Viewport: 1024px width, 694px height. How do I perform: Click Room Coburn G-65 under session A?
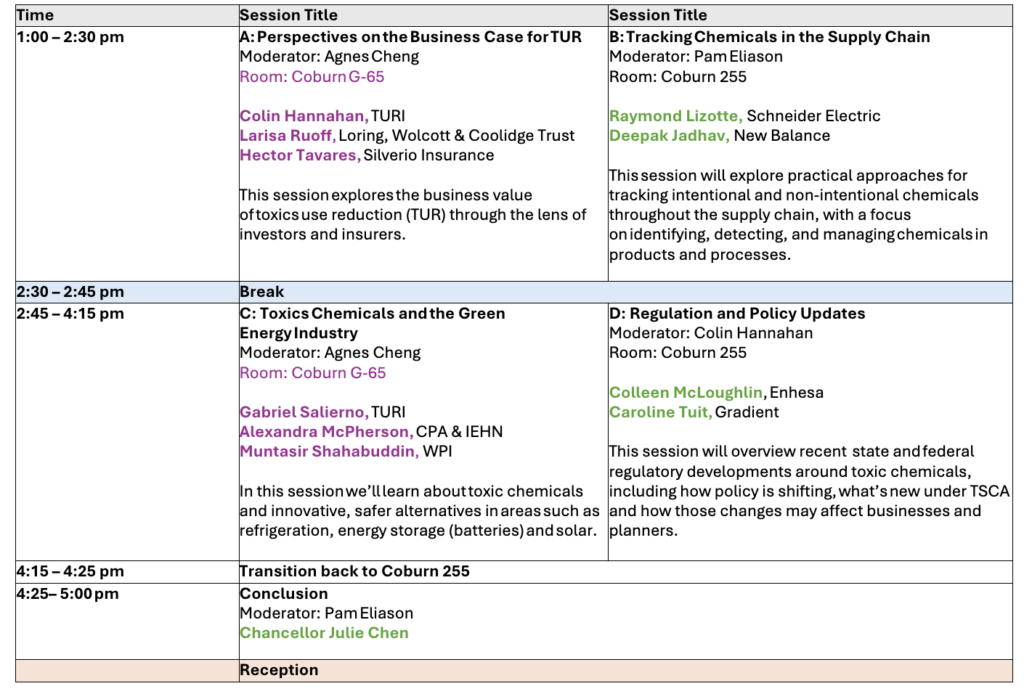[x=312, y=77]
